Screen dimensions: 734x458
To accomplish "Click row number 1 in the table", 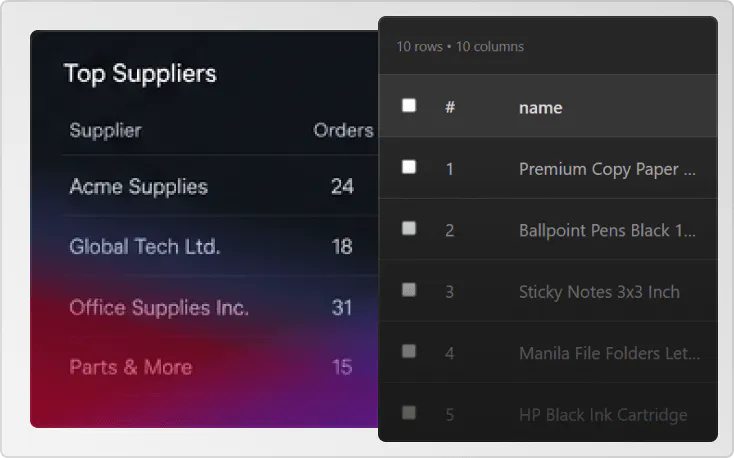I will (x=449, y=169).
